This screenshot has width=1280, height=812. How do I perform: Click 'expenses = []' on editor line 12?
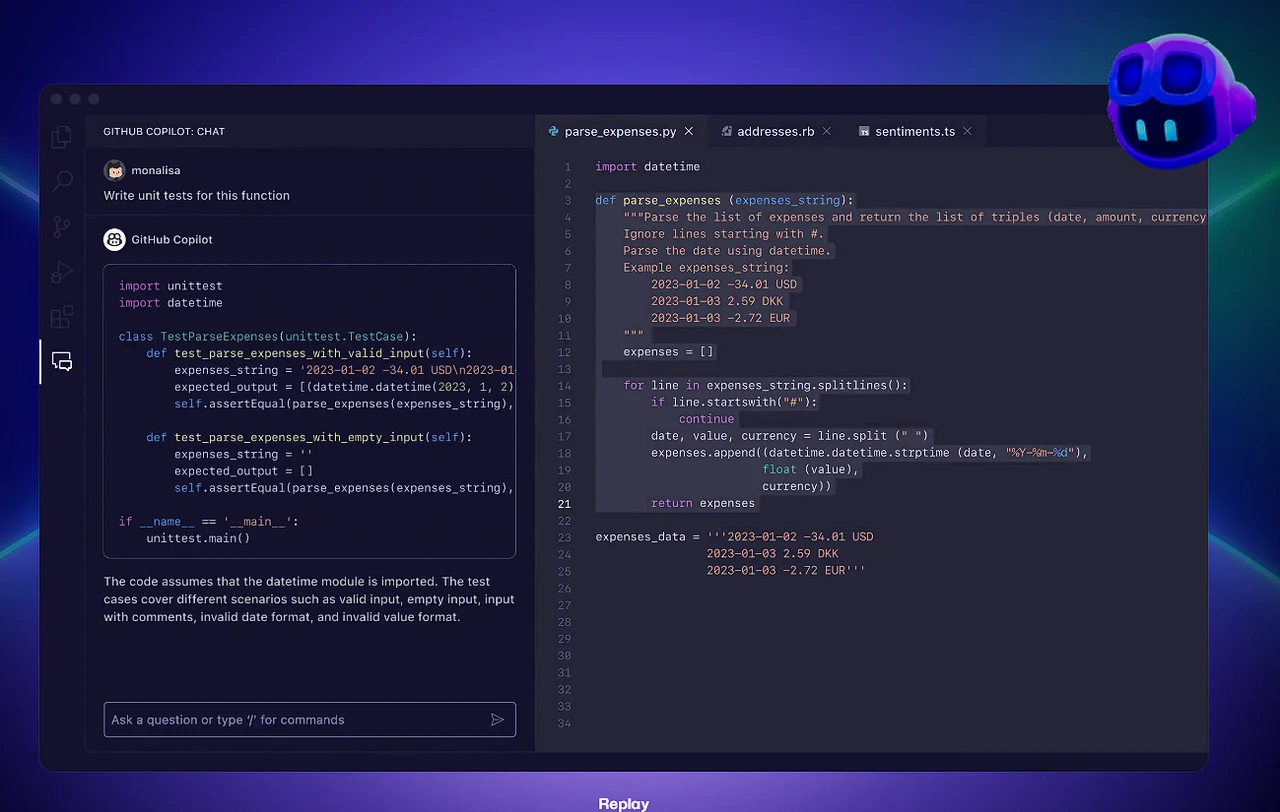(669, 352)
